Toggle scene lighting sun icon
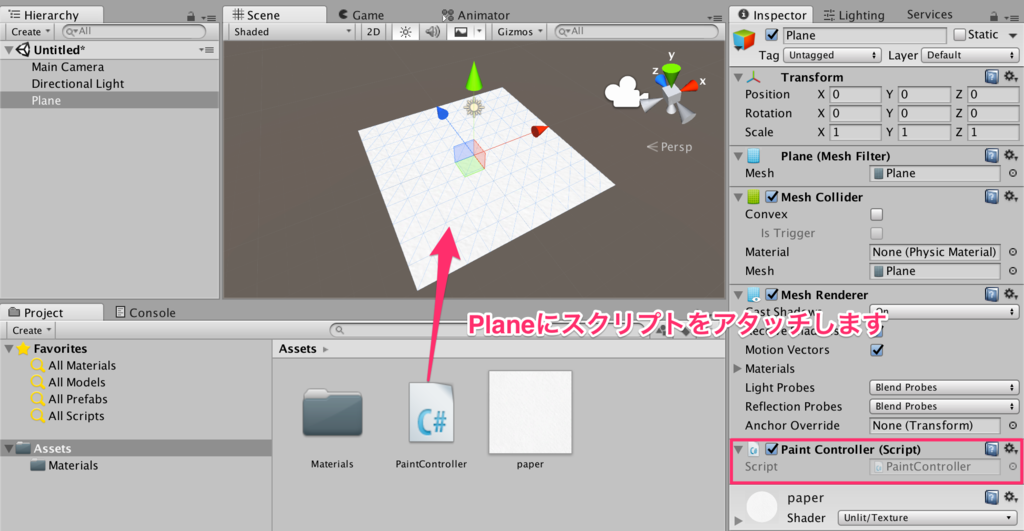 [405, 32]
